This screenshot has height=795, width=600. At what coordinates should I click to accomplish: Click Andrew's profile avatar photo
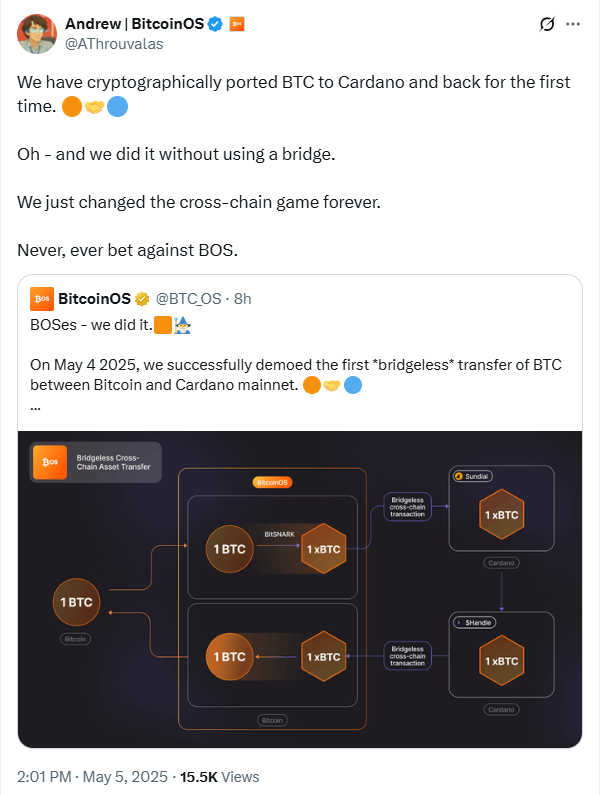point(36,33)
